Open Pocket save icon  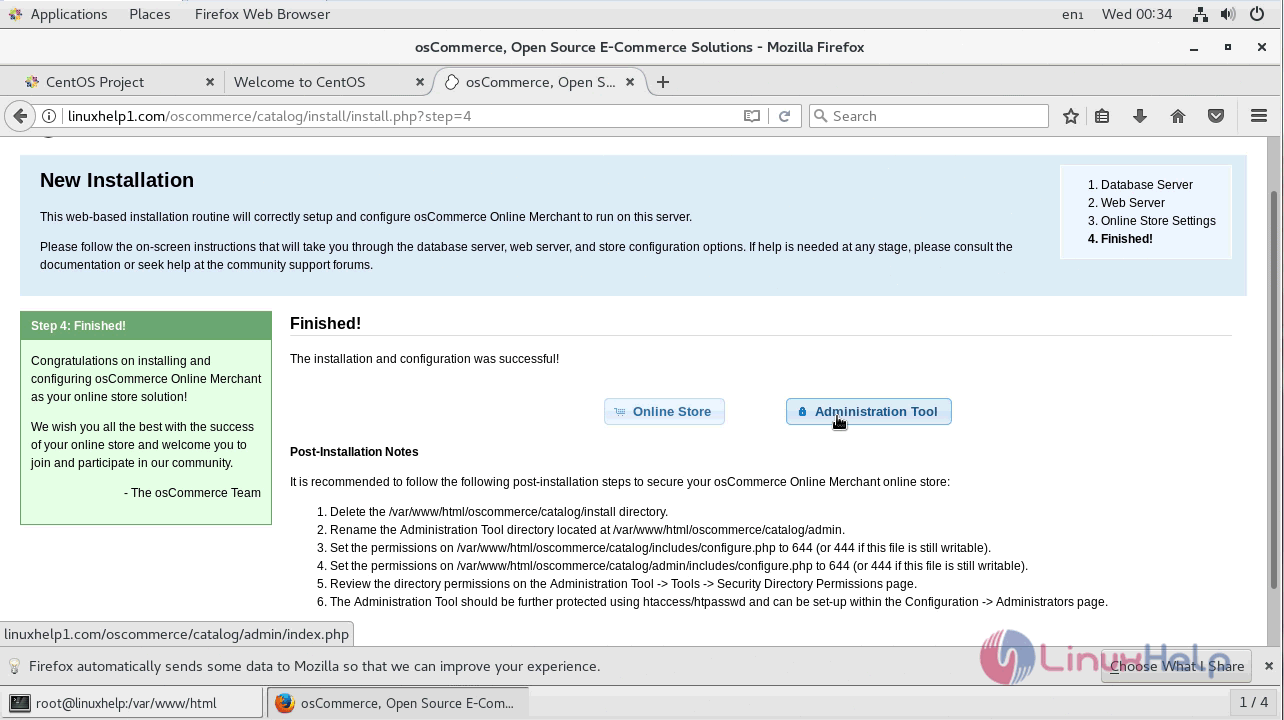pos(1216,116)
